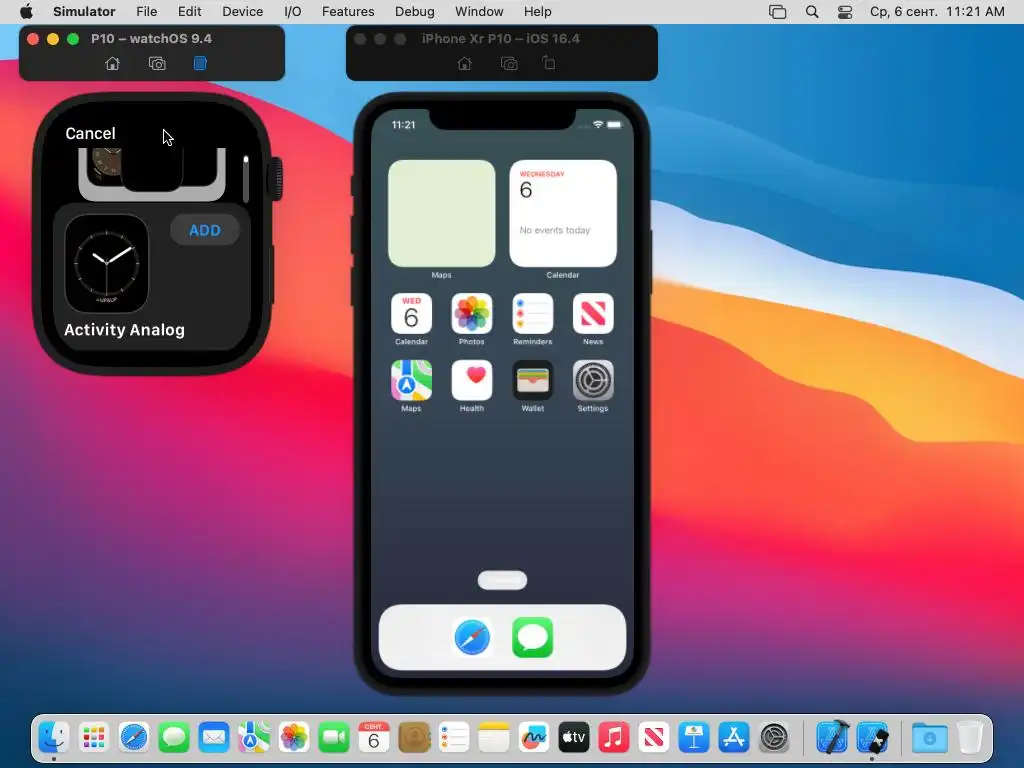Open Safari in the iPhone dock
This screenshot has height=768, width=1024.
pos(472,637)
